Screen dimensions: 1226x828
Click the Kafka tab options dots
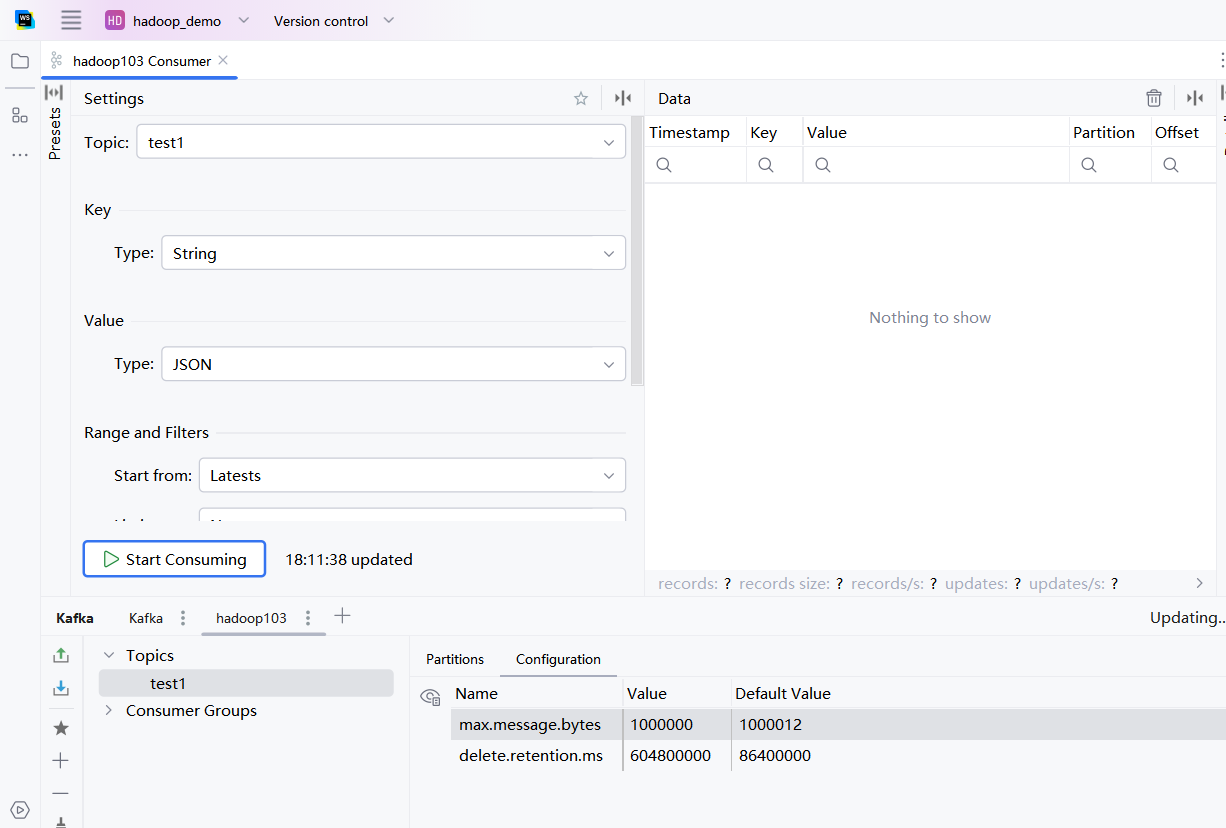[x=183, y=618]
